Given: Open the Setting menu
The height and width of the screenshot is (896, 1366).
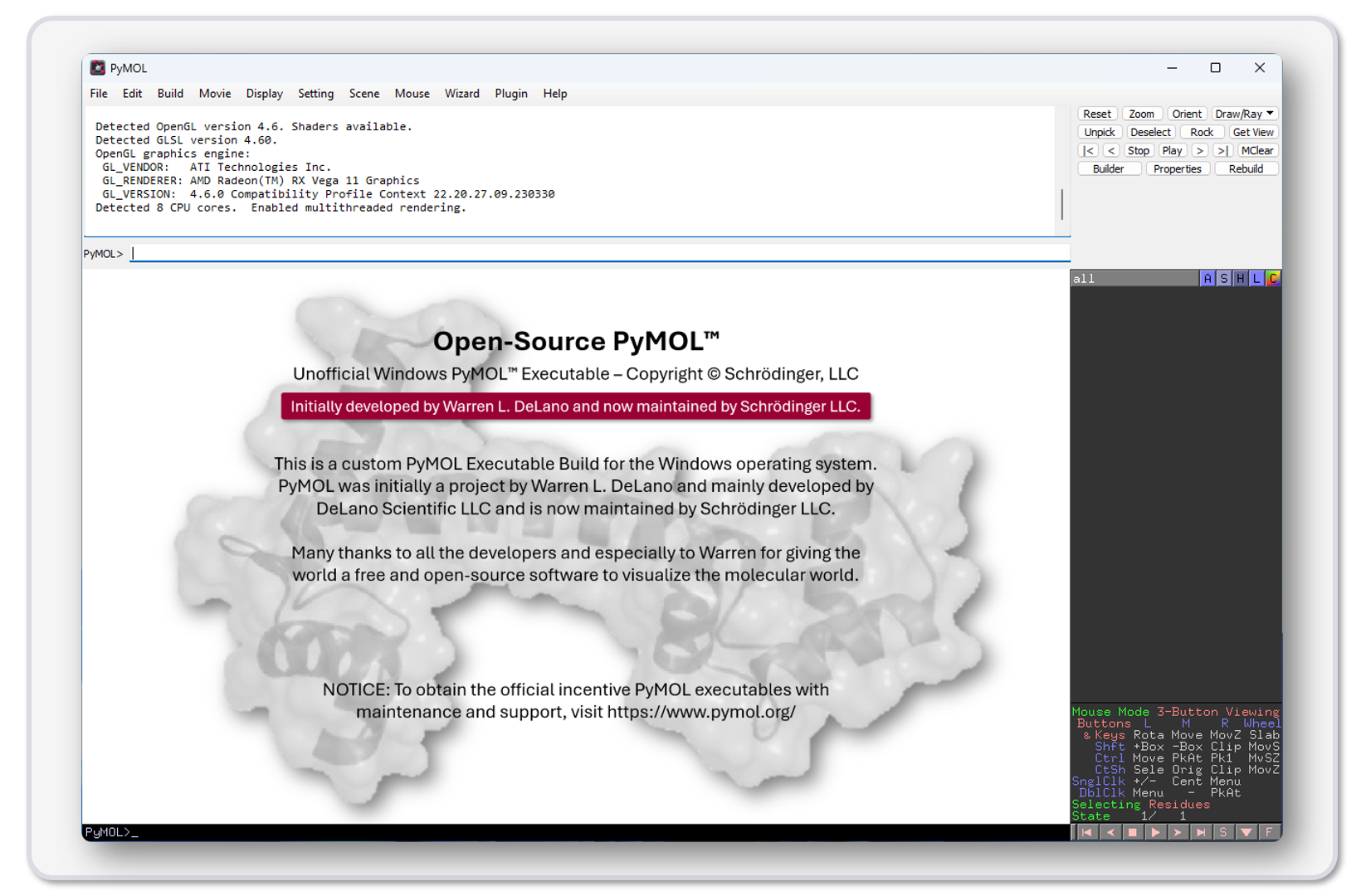Looking at the screenshot, I should click(315, 94).
